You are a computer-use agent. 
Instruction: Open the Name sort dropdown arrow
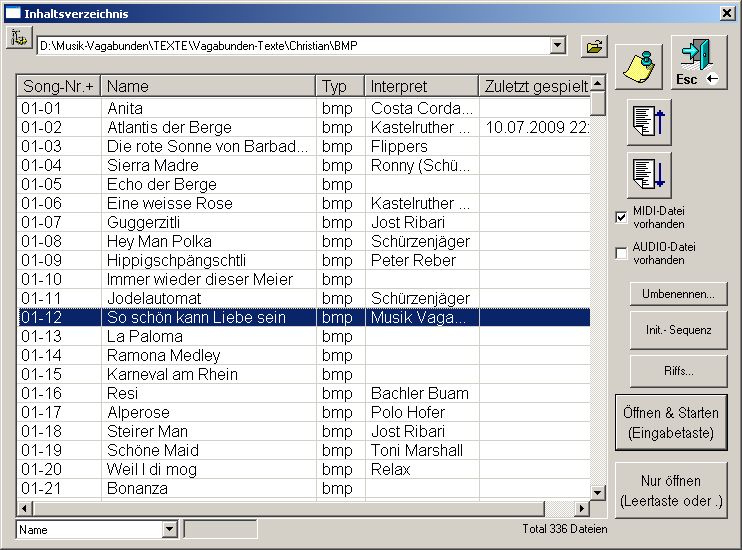pos(169,529)
